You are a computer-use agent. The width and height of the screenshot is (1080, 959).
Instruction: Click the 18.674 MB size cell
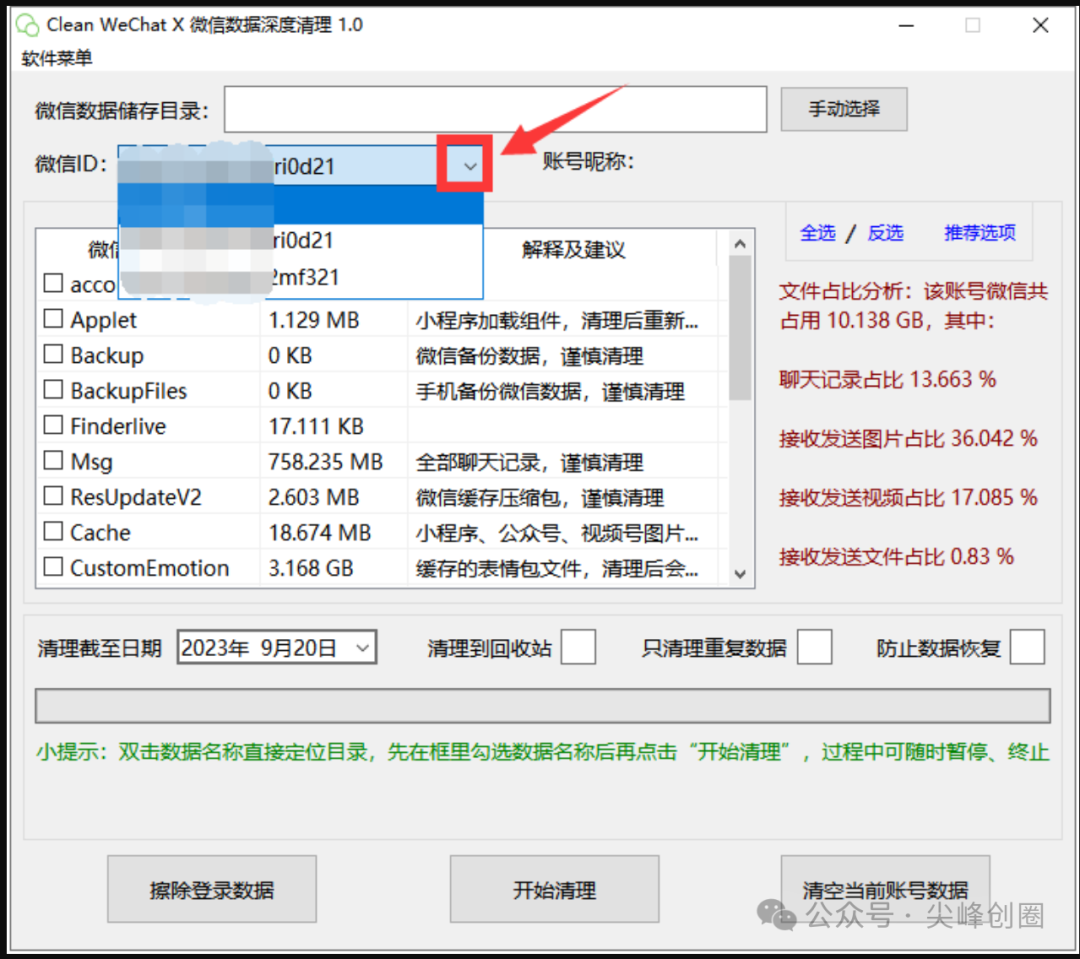pyautogui.click(x=319, y=533)
